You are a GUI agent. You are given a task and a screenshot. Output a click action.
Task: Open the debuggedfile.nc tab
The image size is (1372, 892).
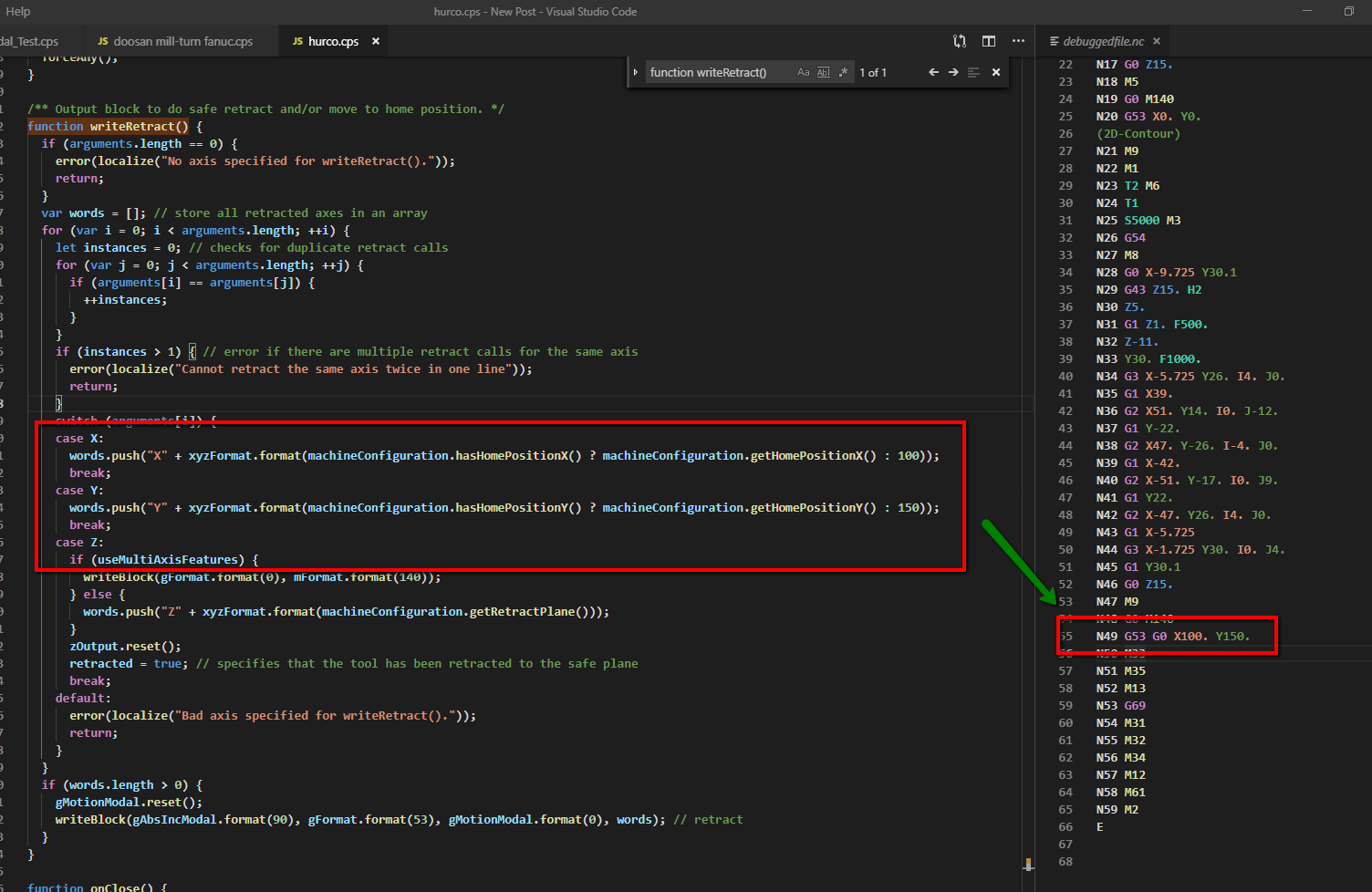tap(1103, 41)
